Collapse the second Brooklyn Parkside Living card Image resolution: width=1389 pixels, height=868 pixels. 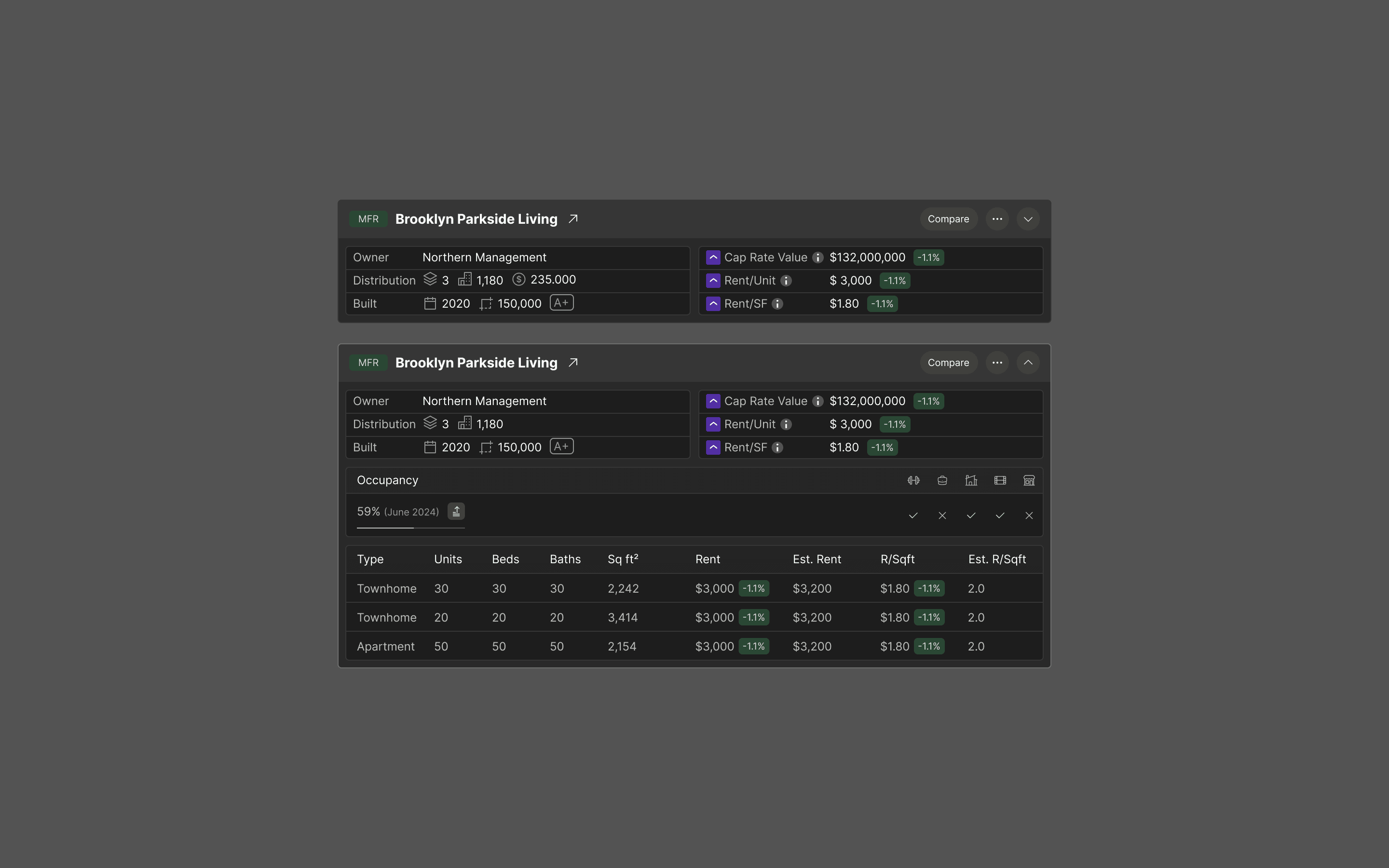pos(1028,363)
